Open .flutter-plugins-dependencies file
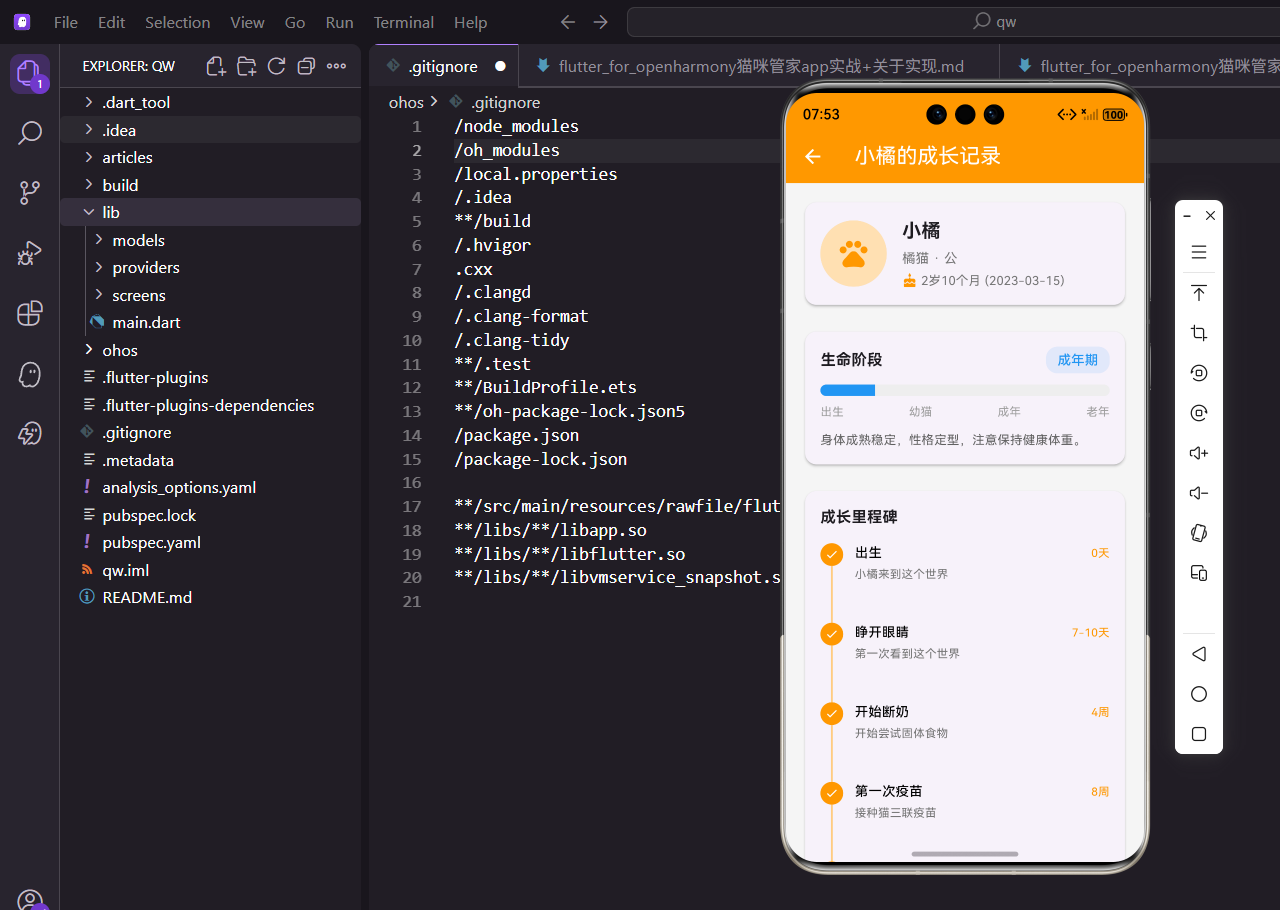This screenshot has width=1280, height=910. [210, 405]
